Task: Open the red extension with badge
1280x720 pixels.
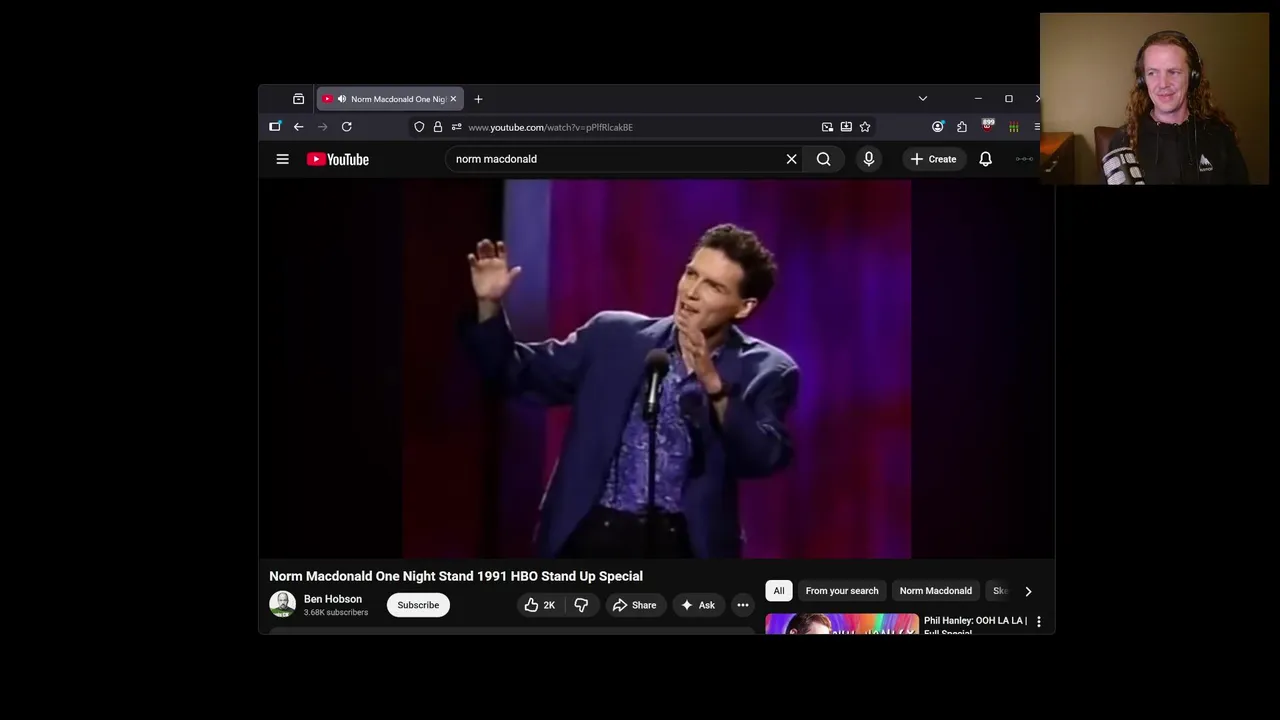Action: (988, 126)
